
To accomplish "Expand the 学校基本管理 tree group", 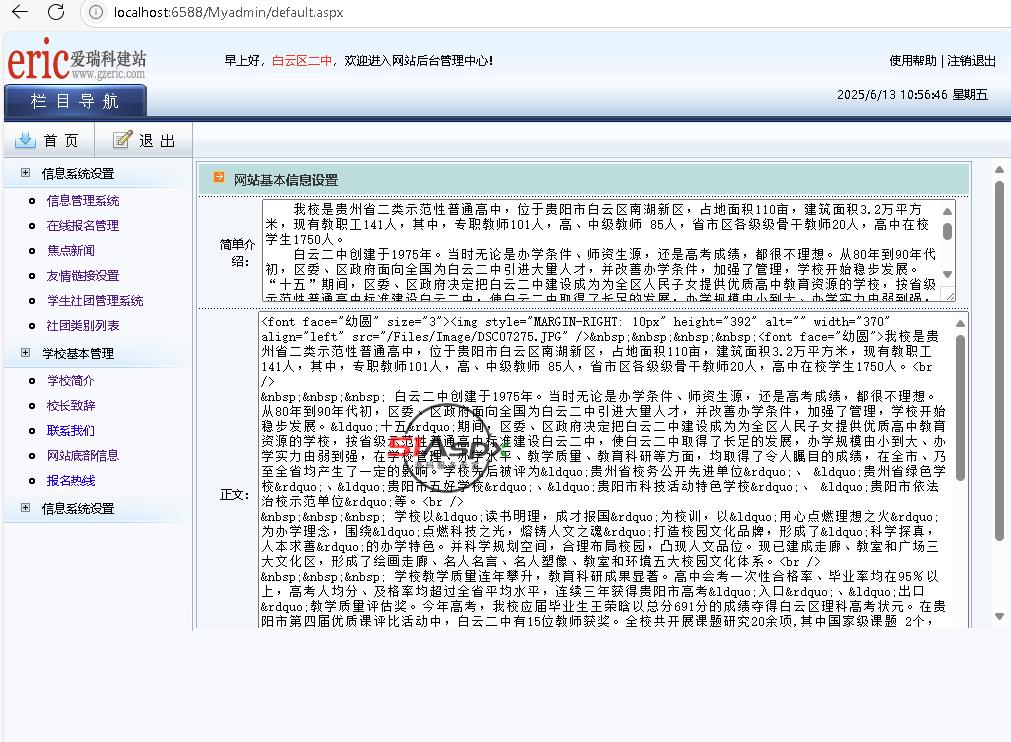I will coord(25,353).
